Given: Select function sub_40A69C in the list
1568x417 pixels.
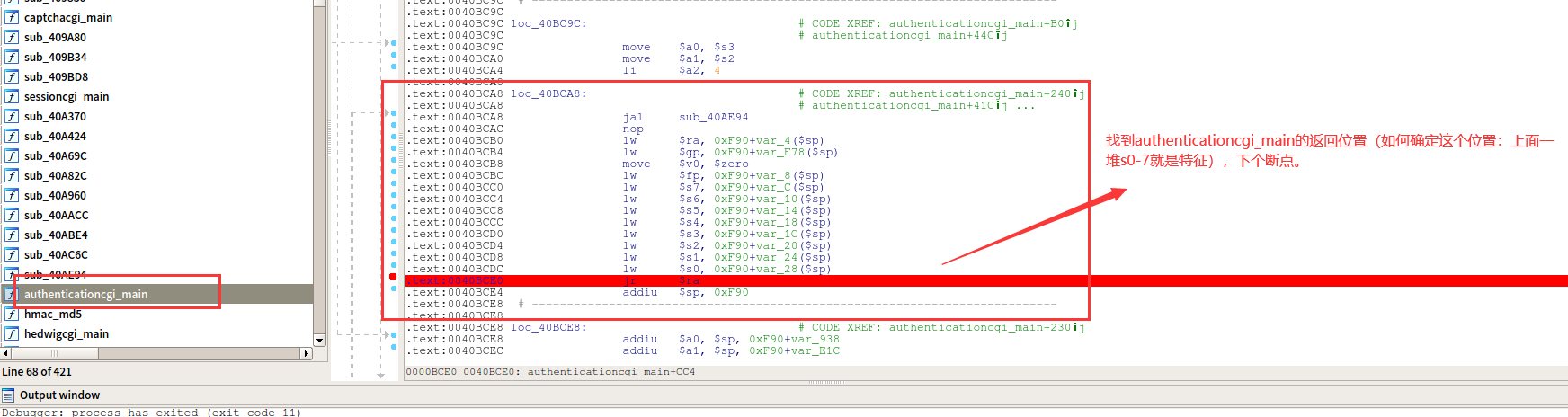Looking at the screenshot, I should tap(56, 155).
